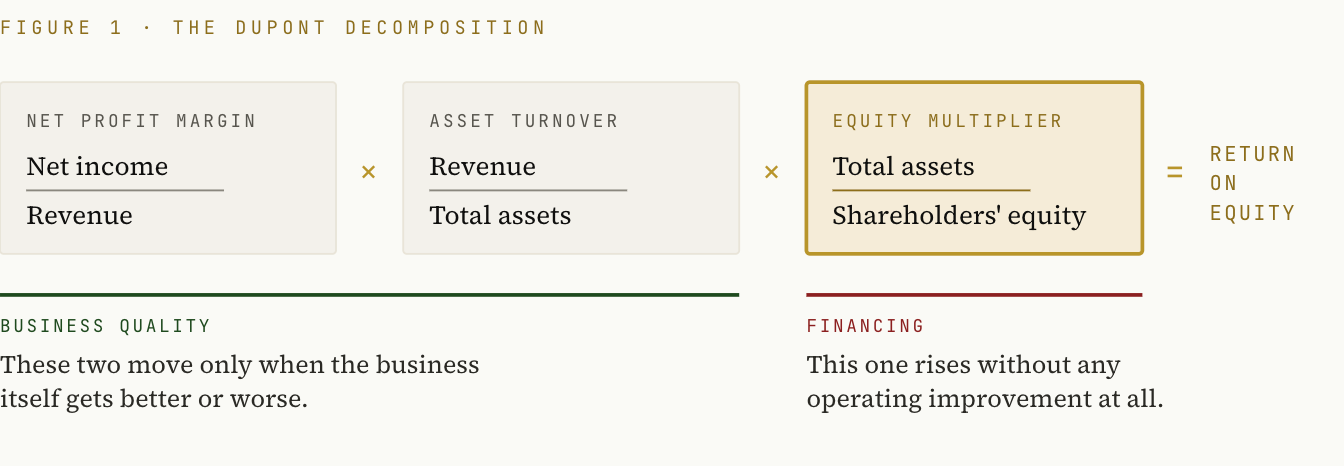Click the 'These two move only' description
1344x466 pixels.
[240, 381]
